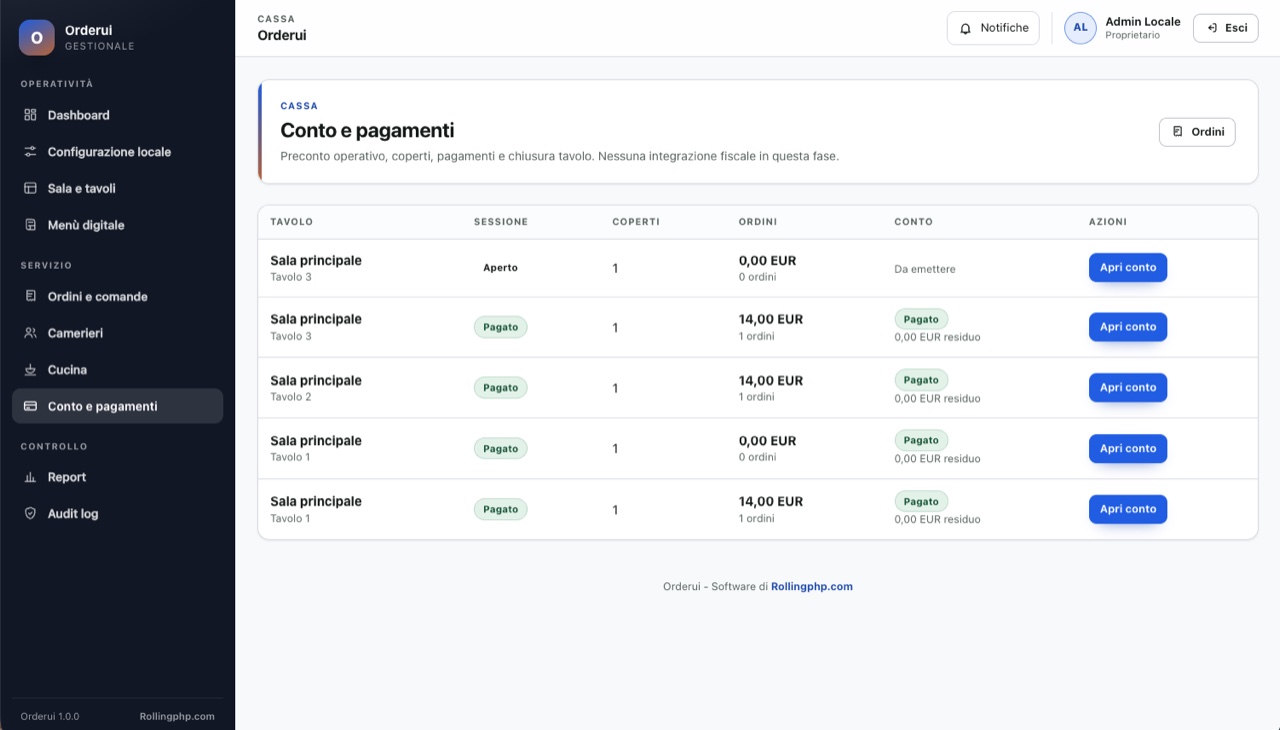Click Apri conto for Tavolo 1 with 0 ordini
This screenshot has height=730, width=1280.
pyautogui.click(x=1128, y=449)
